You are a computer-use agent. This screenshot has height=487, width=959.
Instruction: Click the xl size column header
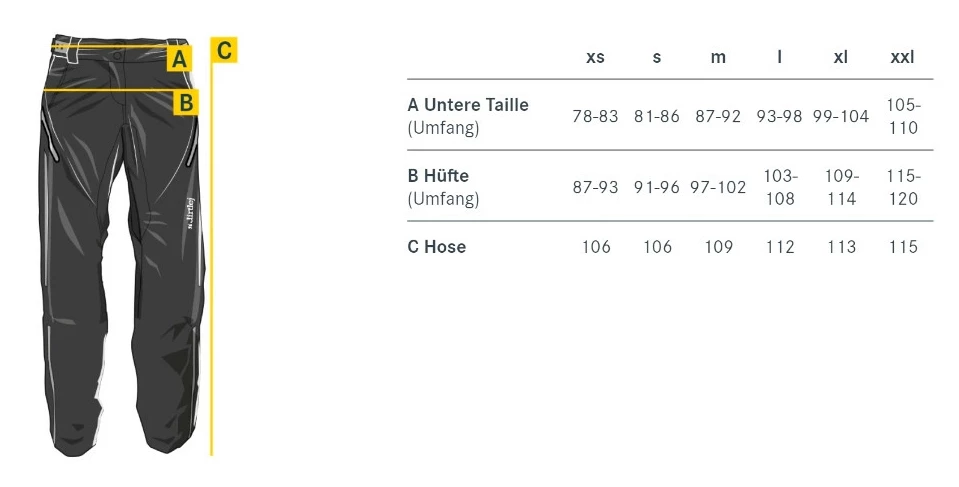[841, 58]
